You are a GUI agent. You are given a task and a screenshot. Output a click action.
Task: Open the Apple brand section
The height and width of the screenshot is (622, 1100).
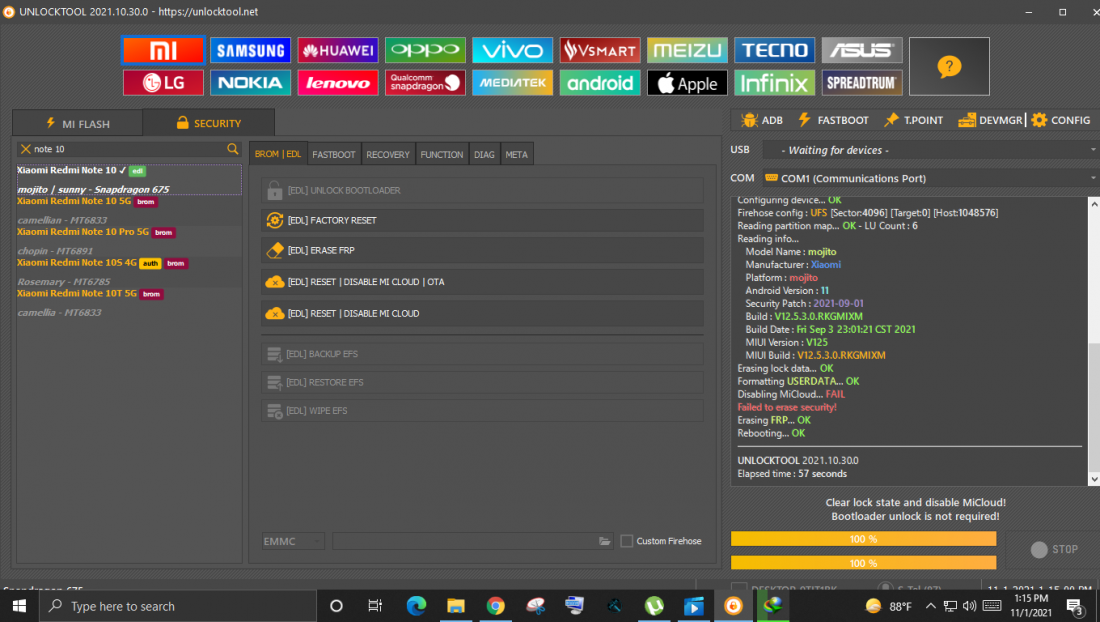point(687,83)
